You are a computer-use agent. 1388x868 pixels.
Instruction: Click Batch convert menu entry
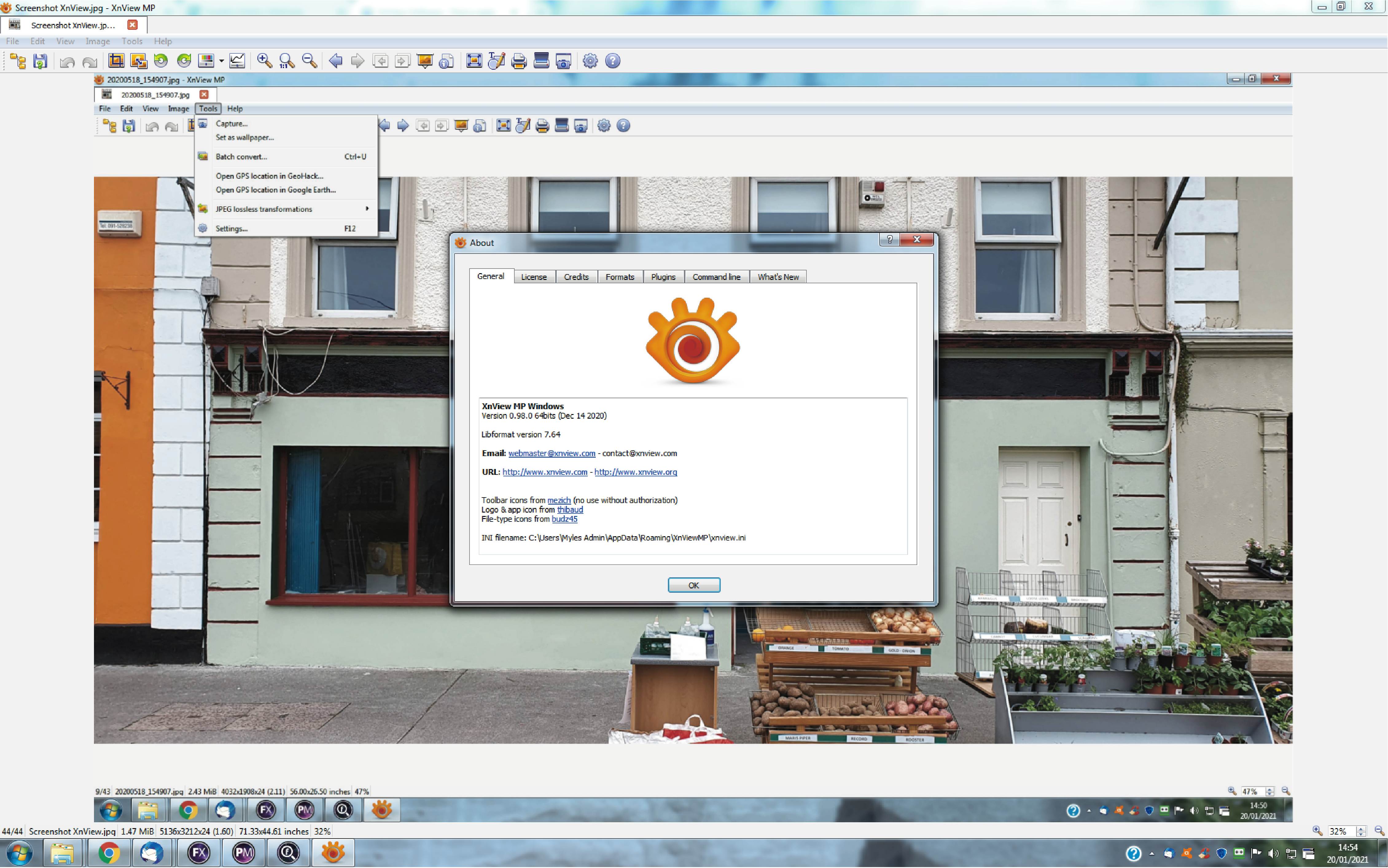(241, 157)
